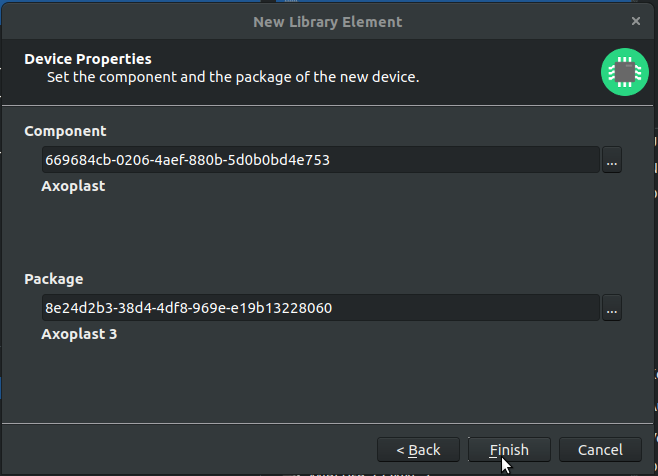Click the Package section label
Viewport: 658px width, 476px height.
point(54,279)
